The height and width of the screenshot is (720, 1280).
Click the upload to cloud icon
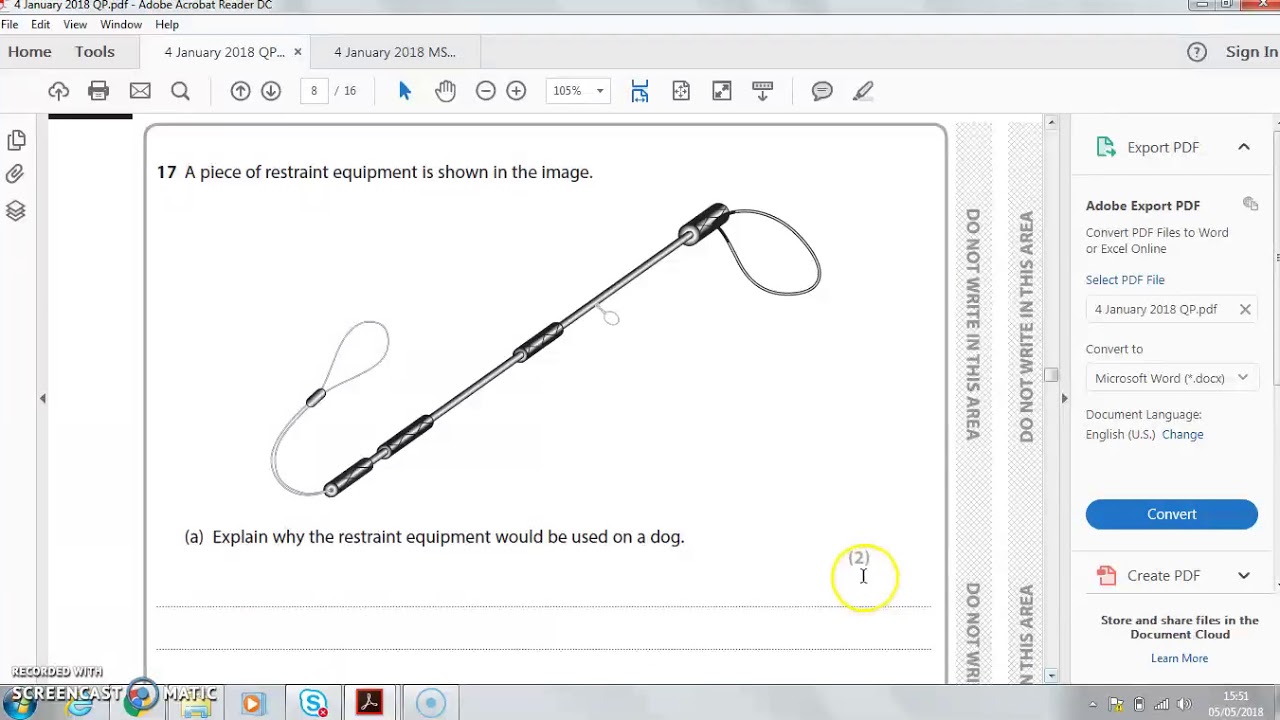(x=59, y=91)
